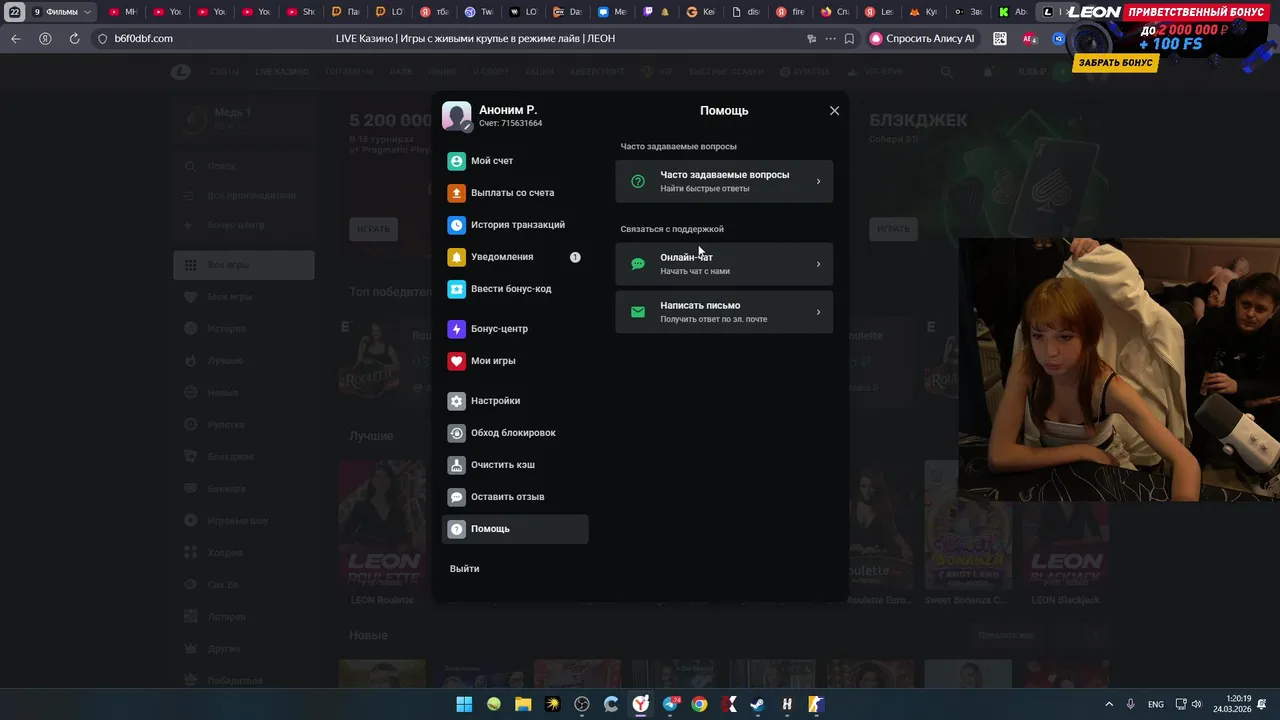Open Telegram from taskbar

[670, 704]
